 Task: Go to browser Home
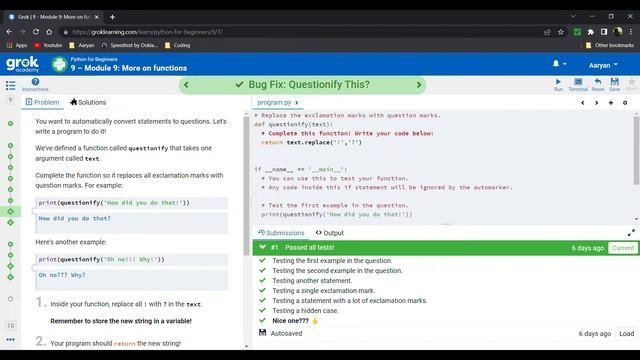tap(49, 32)
